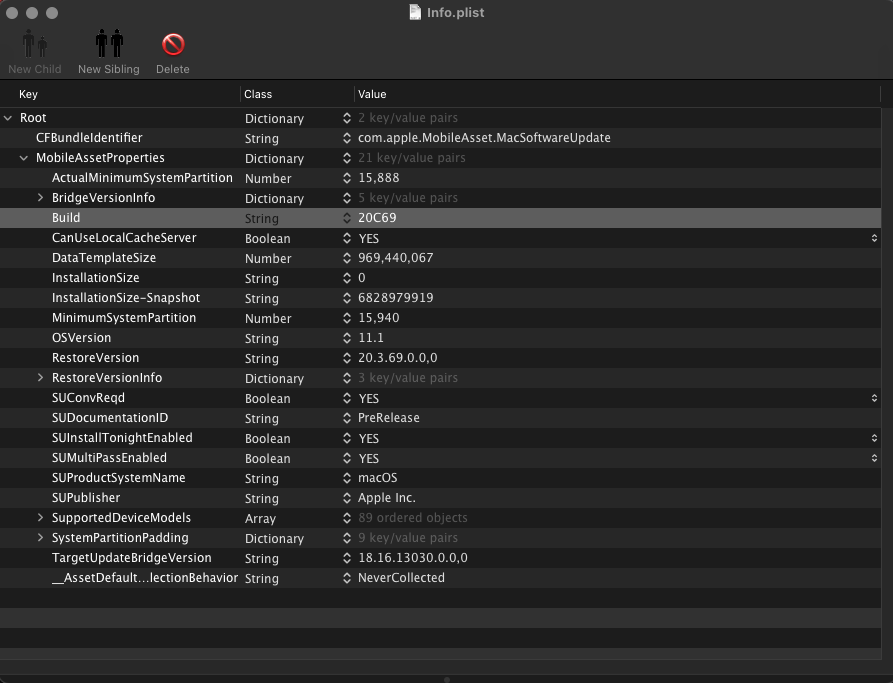Click the Value selector for SUPublisher

(347, 498)
